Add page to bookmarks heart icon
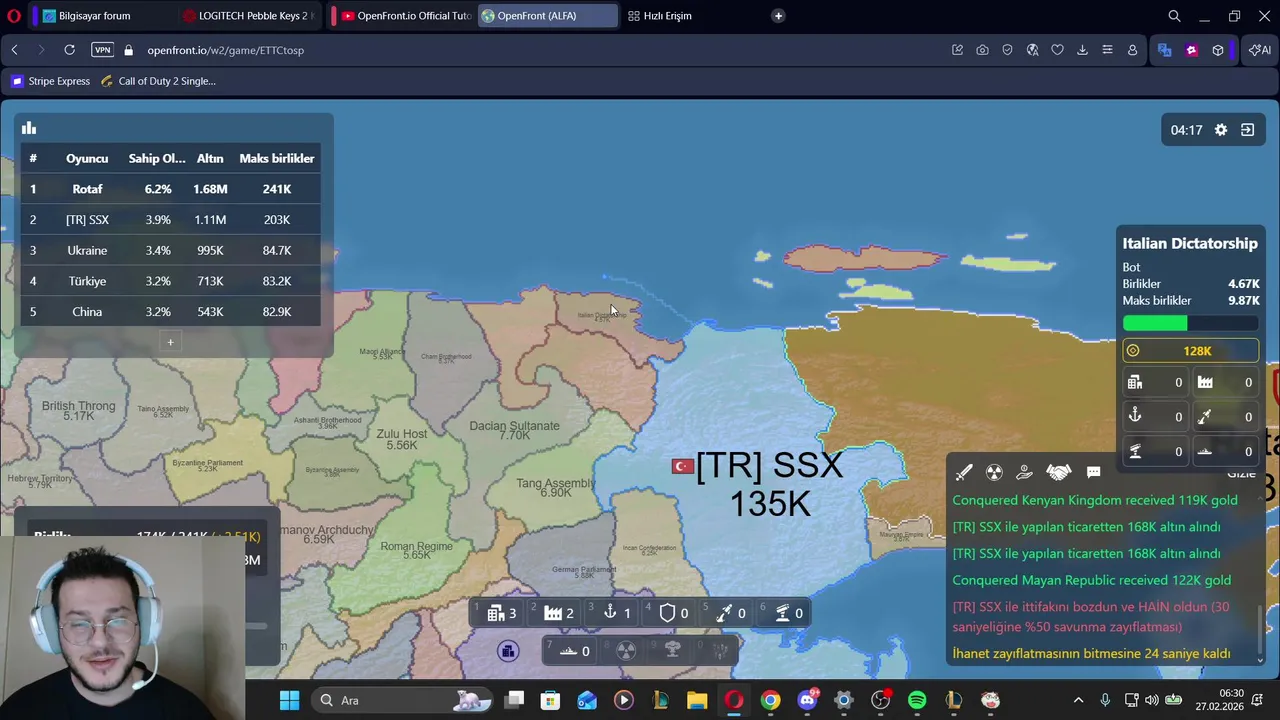The height and width of the screenshot is (720, 1280). (x=1057, y=50)
